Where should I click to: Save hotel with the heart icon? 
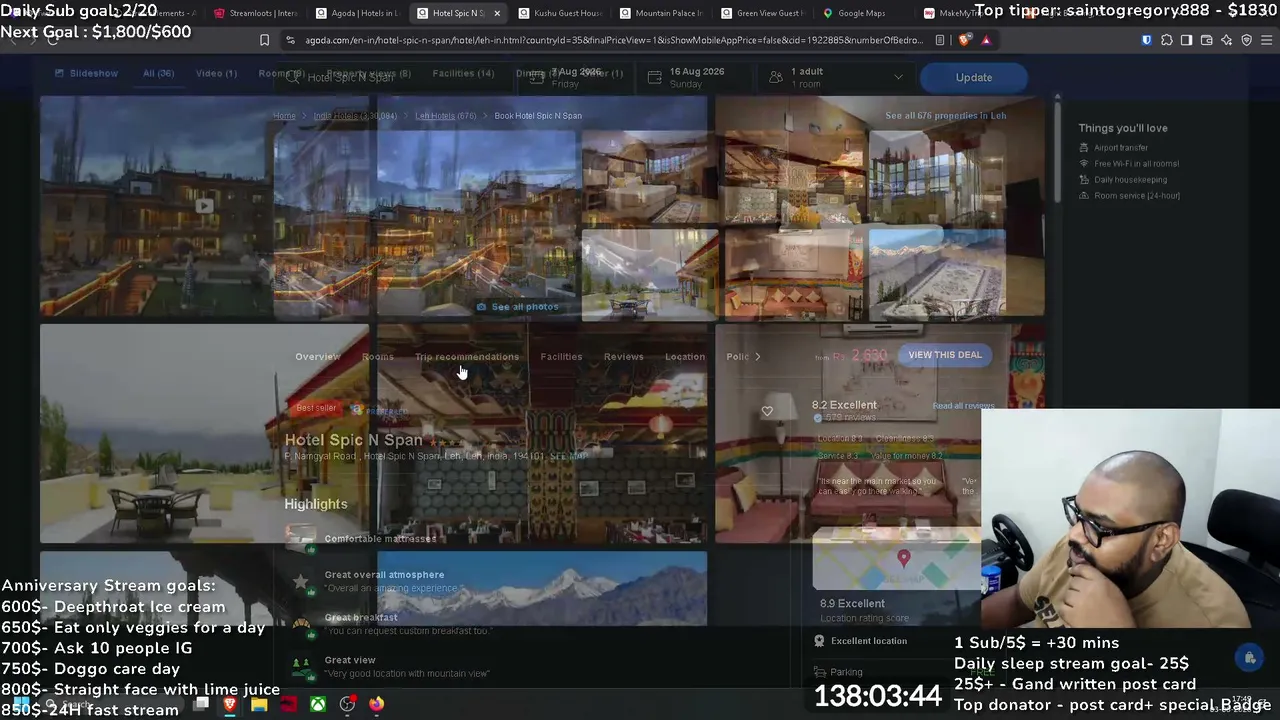pos(767,411)
